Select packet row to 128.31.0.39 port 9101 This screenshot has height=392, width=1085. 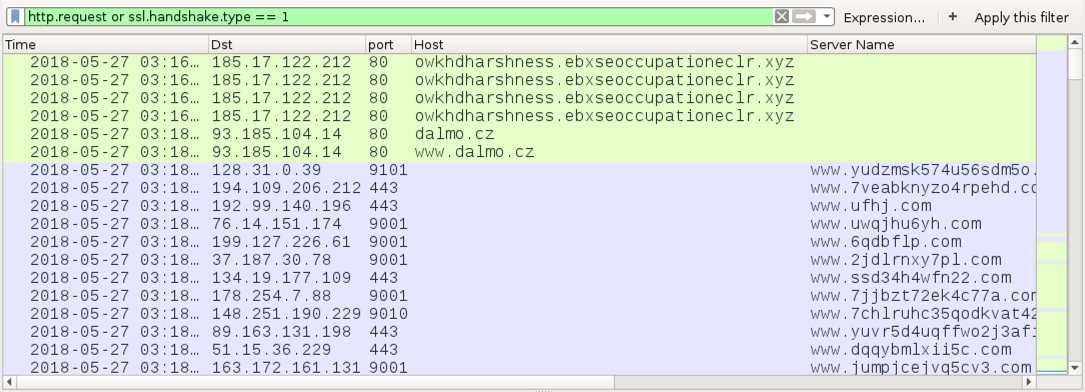pos(519,169)
